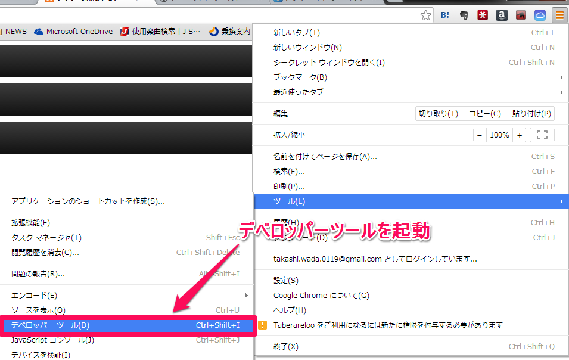Viewport: 569px width, 360px height.
Task: Increase zoom with the plus button
Action: click(520, 135)
